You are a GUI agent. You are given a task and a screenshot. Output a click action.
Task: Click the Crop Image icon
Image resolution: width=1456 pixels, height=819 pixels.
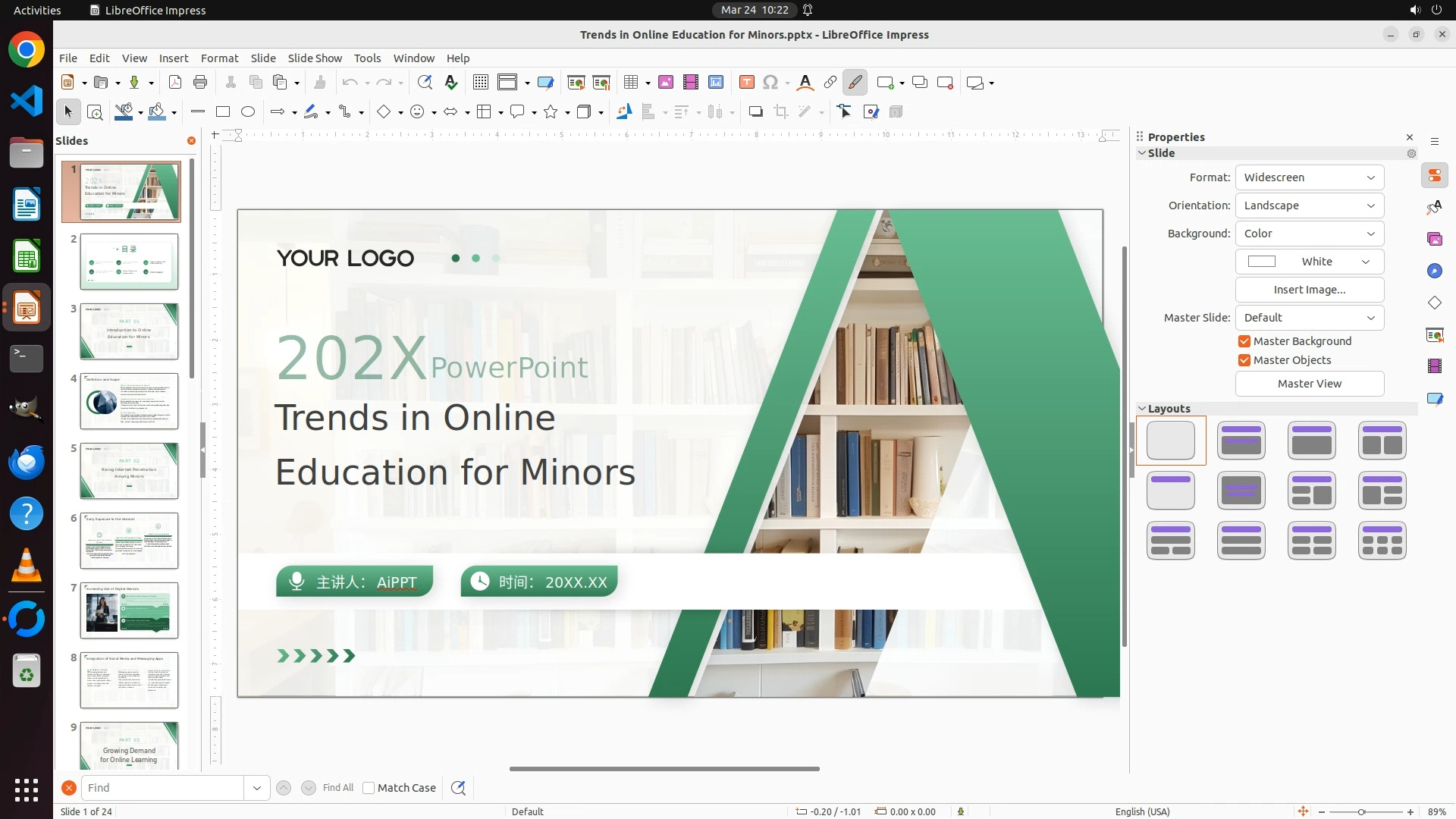(x=781, y=112)
